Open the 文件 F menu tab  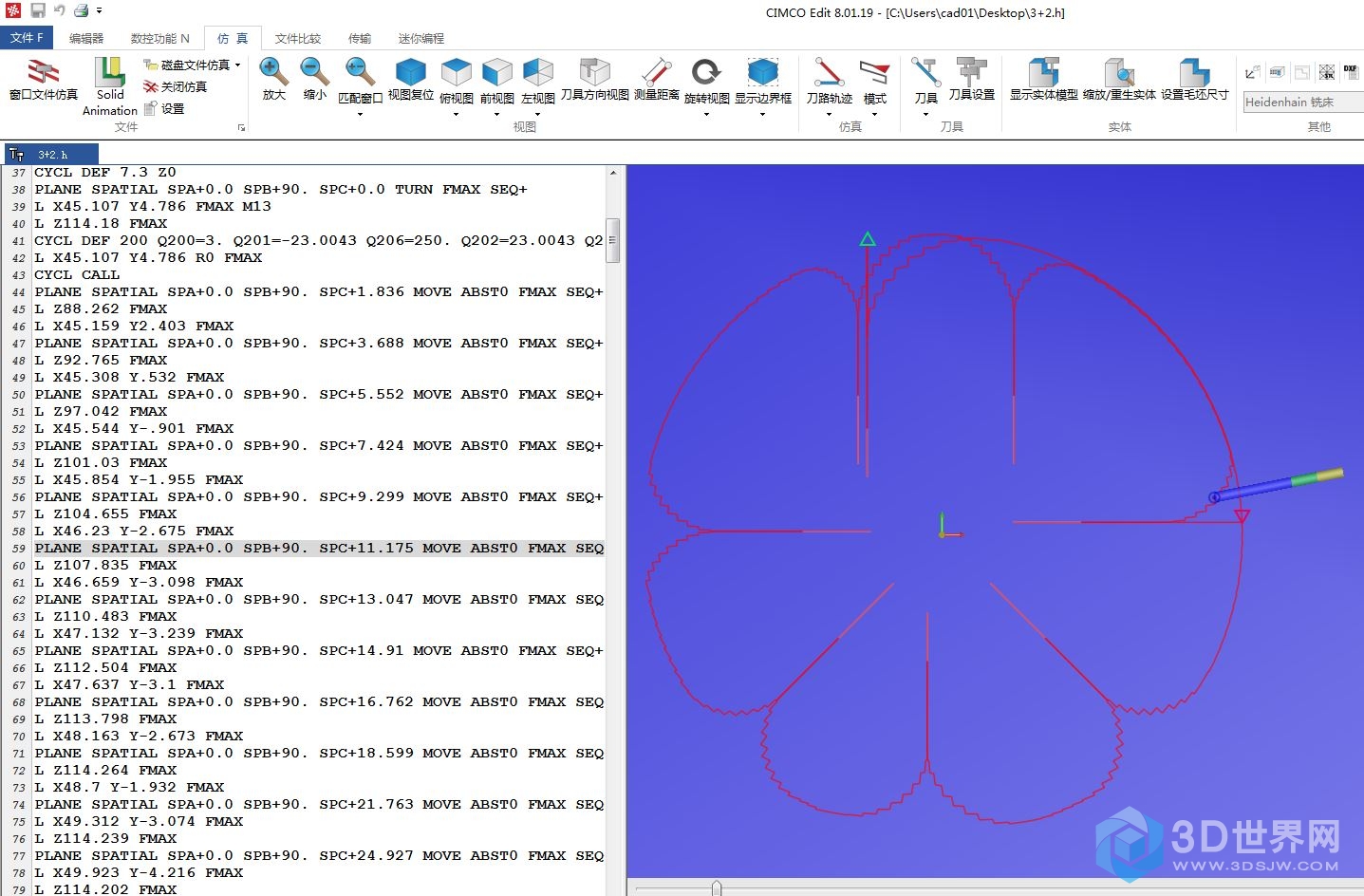click(27, 38)
